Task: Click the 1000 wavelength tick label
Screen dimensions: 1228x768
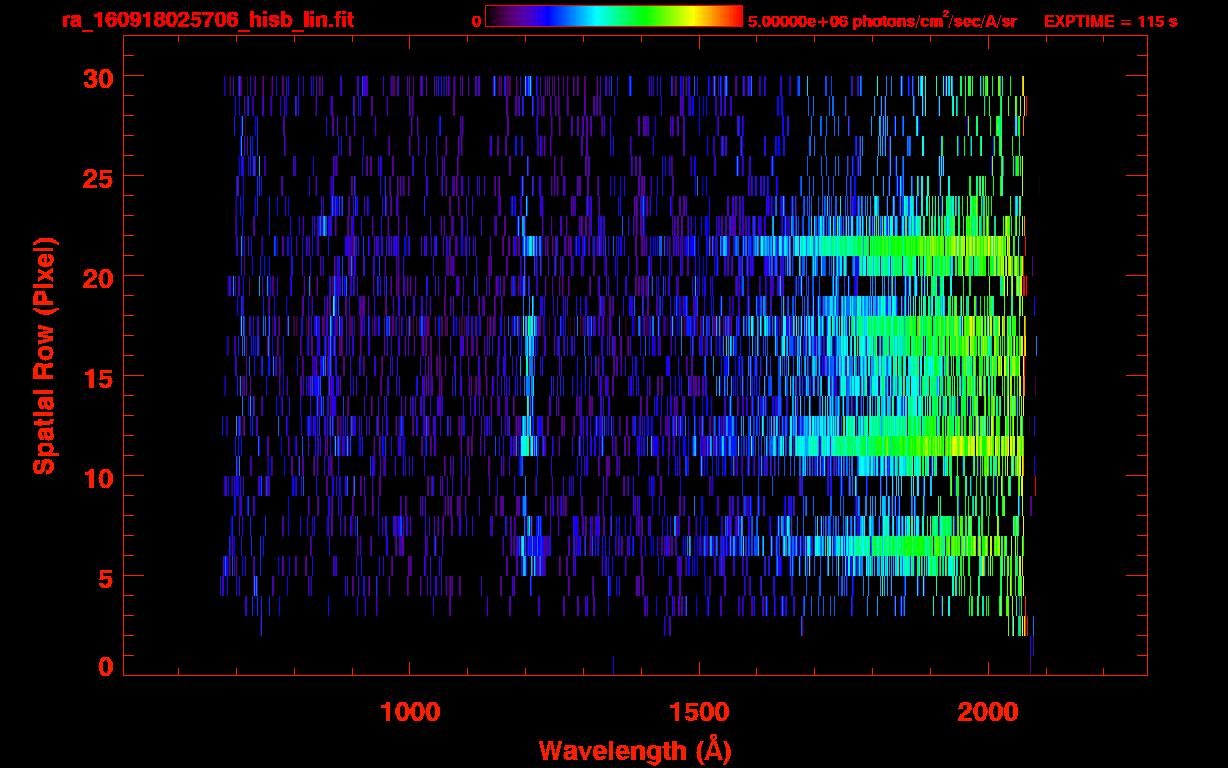Action: click(410, 712)
